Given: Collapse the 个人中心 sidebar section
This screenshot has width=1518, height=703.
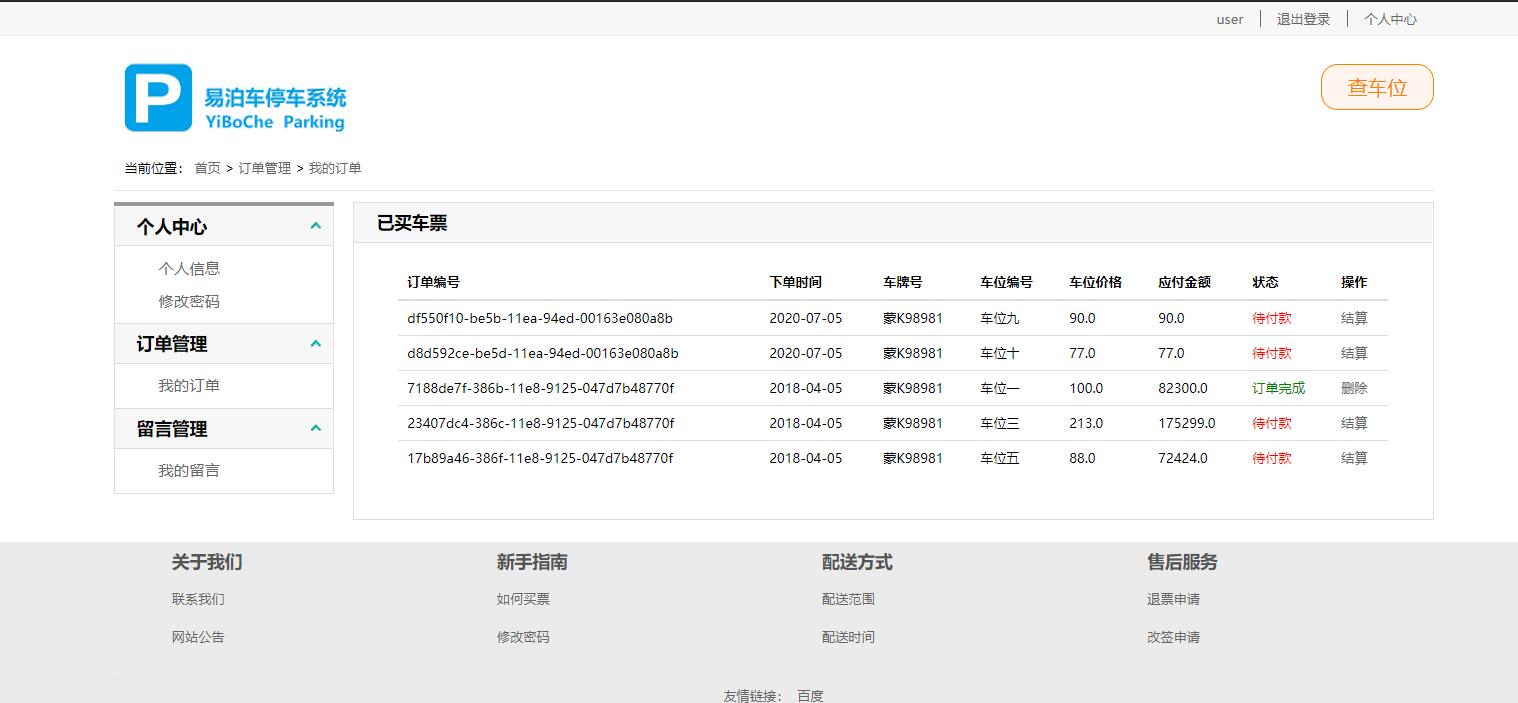Looking at the screenshot, I should [316, 226].
